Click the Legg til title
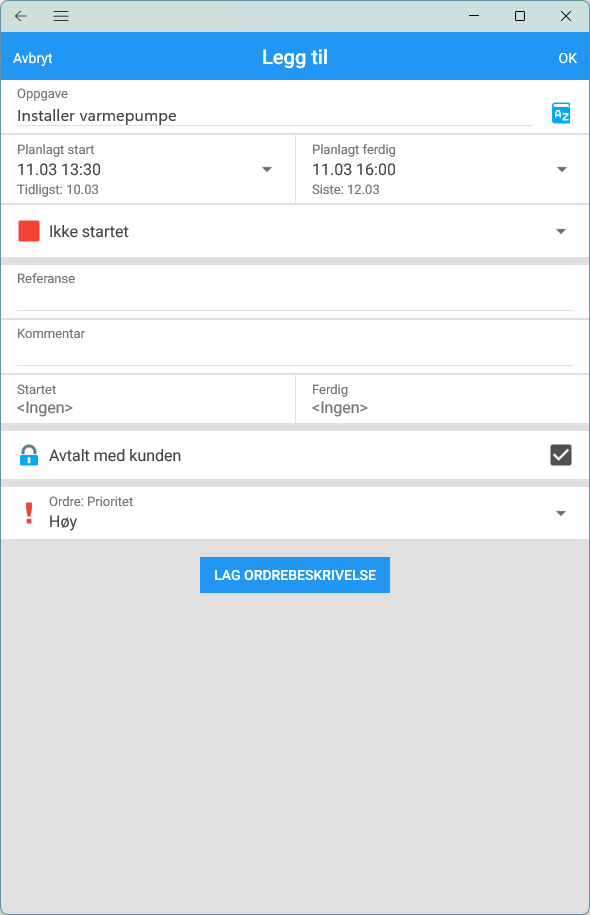 [295, 58]
